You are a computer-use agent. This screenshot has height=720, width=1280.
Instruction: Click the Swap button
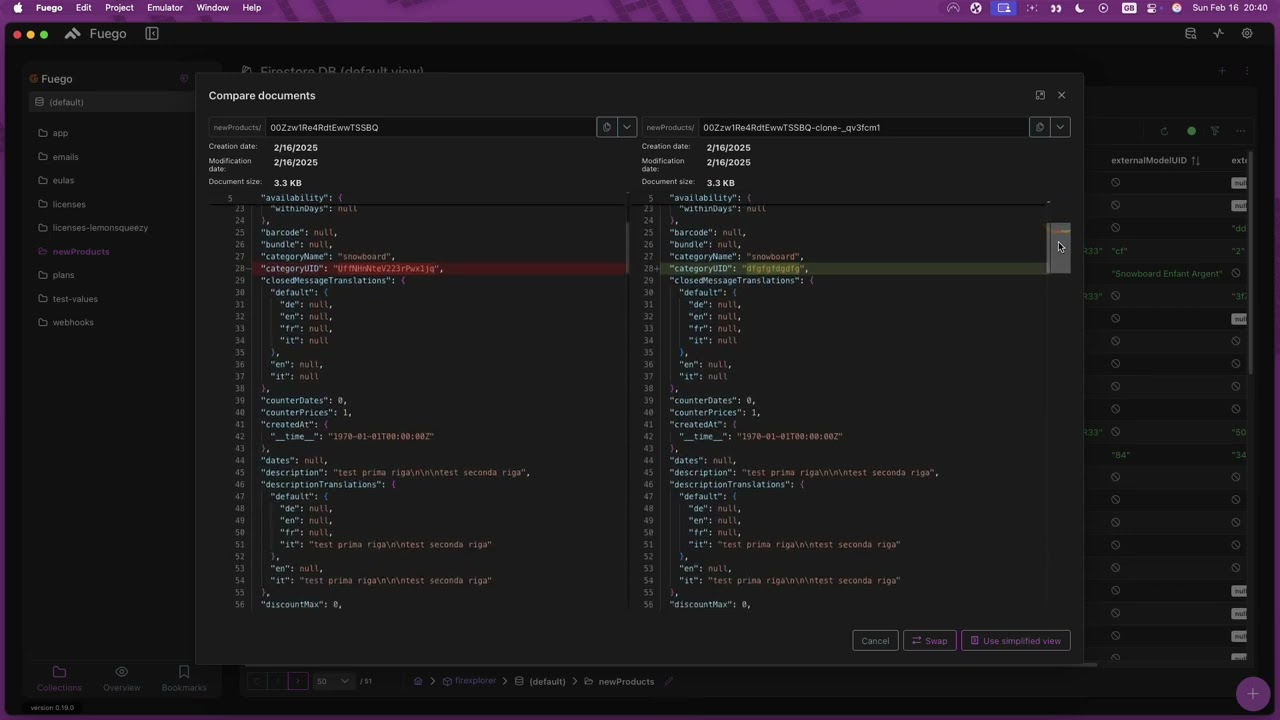[928, 641]
